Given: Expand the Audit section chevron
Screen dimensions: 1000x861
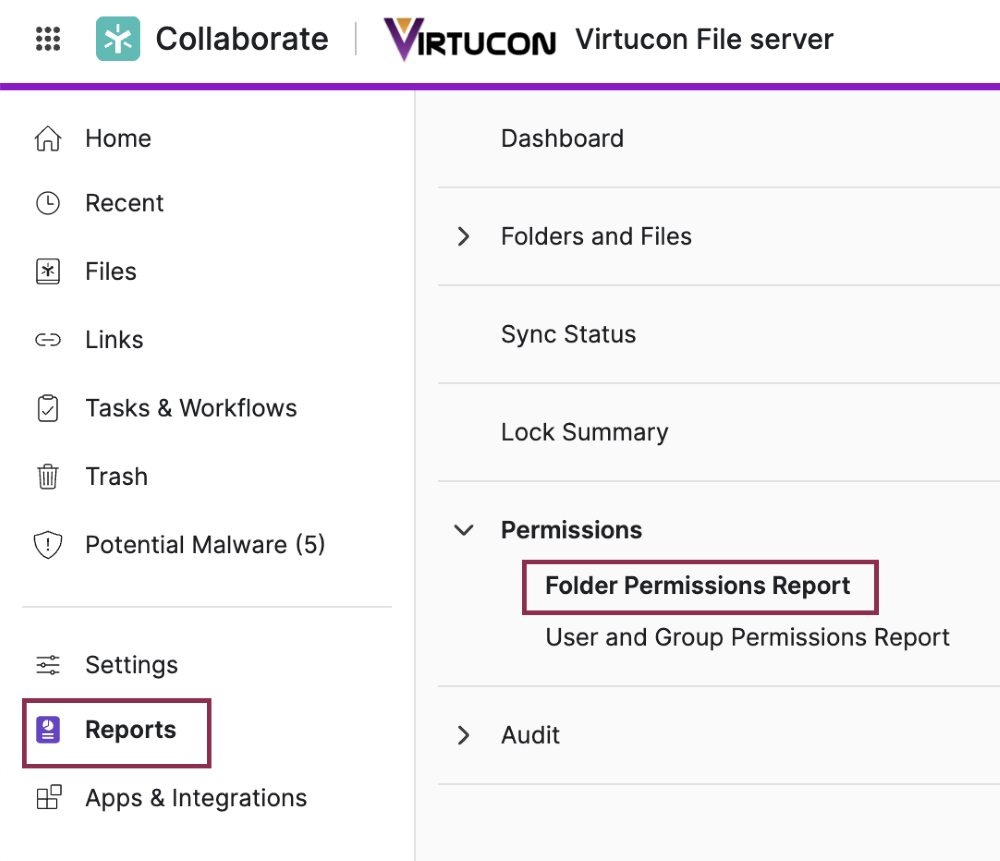Looking at the screenshot, I should tap(463, 736).
